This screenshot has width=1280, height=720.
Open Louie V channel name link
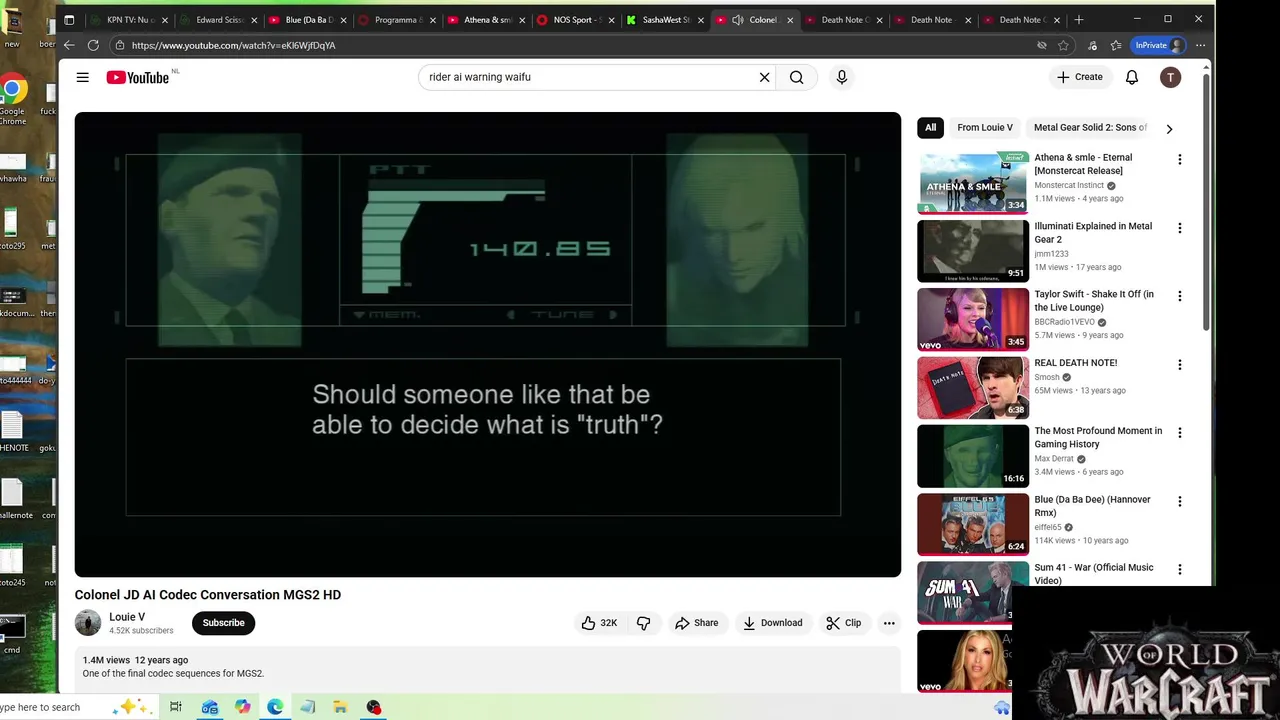click(x=127, y=617)
